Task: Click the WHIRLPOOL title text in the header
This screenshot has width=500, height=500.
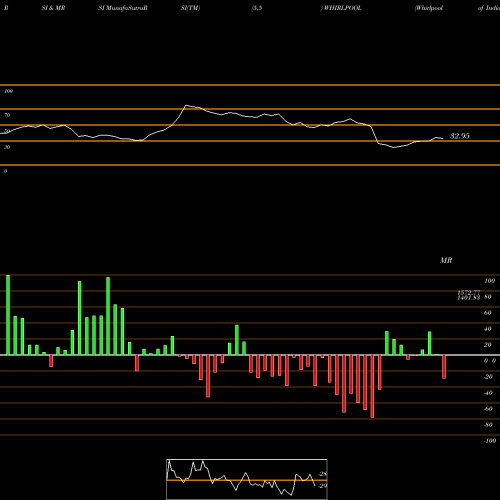Action: point(343,8)
